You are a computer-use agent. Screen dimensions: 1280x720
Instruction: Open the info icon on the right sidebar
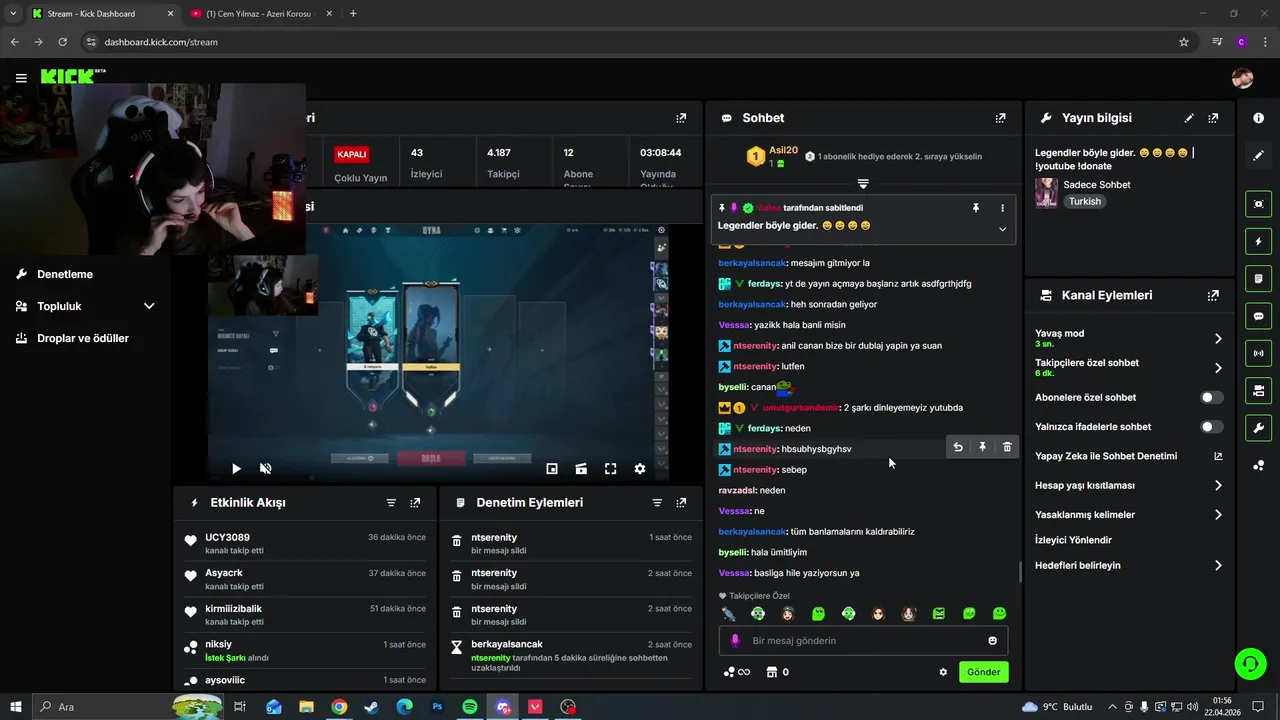[1258, 118]
